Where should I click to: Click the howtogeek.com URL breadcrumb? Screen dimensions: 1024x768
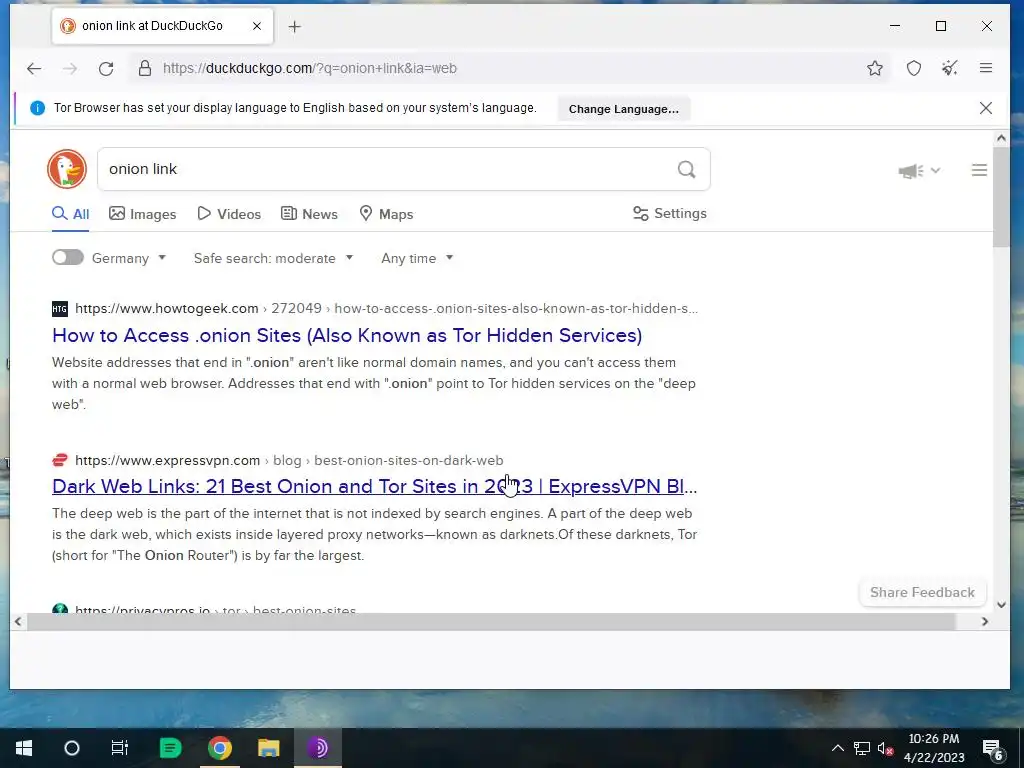point(386,308)
